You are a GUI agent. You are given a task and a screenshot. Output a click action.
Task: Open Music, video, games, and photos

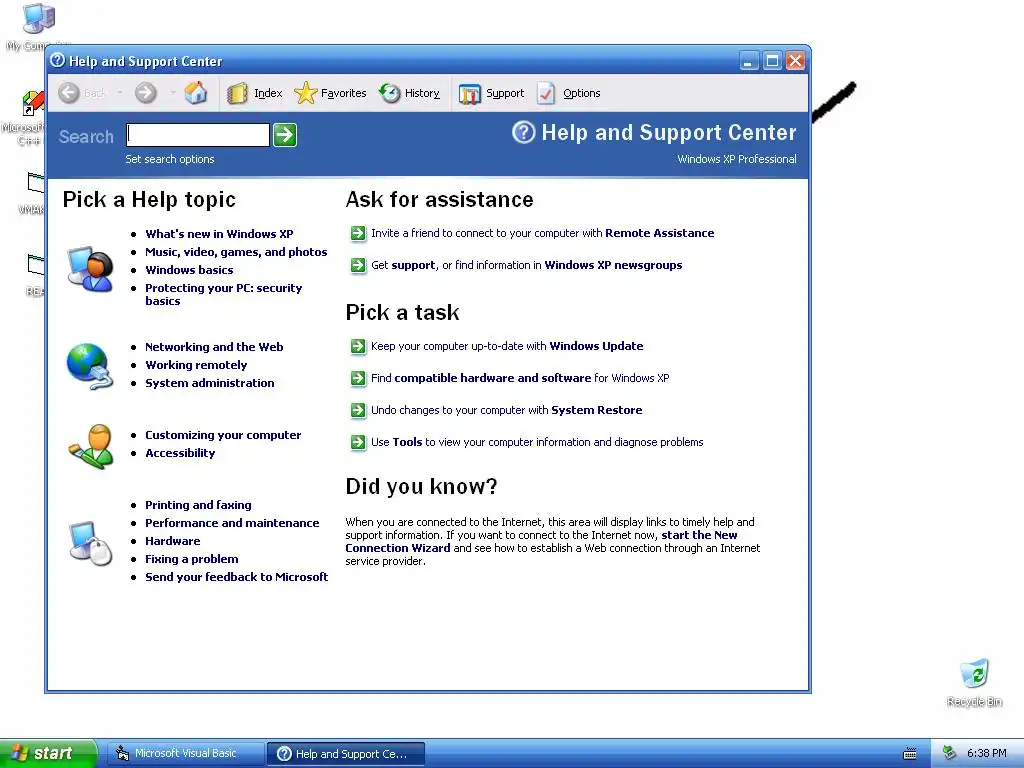(x=236, y=252)
